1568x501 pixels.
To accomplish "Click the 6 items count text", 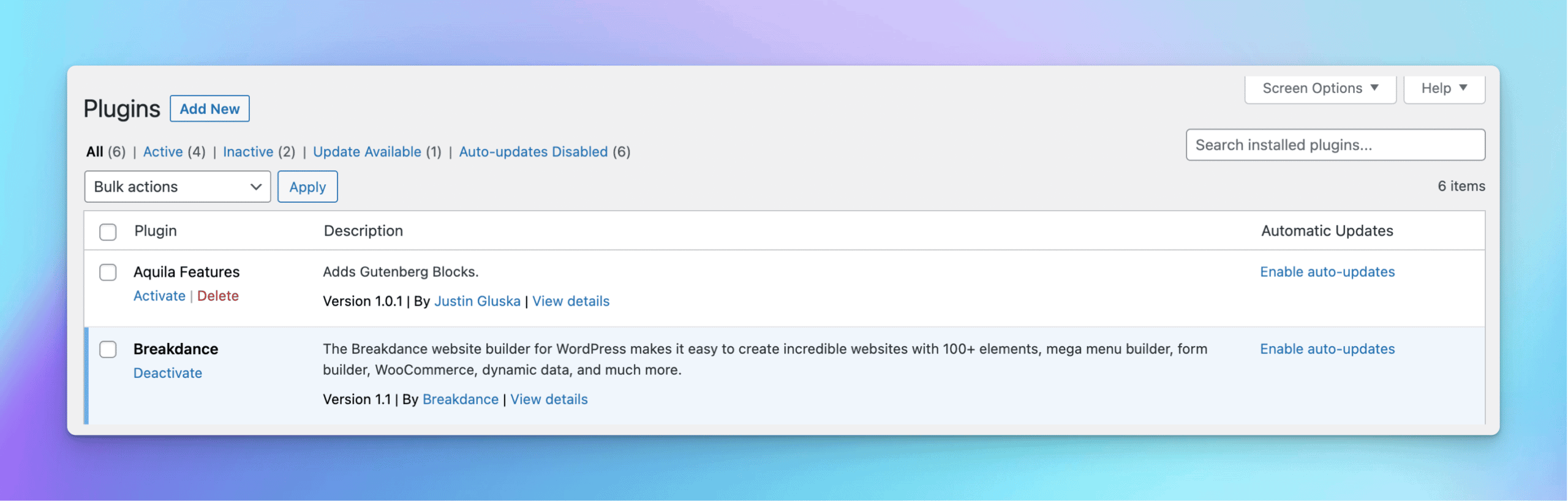I will (x=1461, y=186).
